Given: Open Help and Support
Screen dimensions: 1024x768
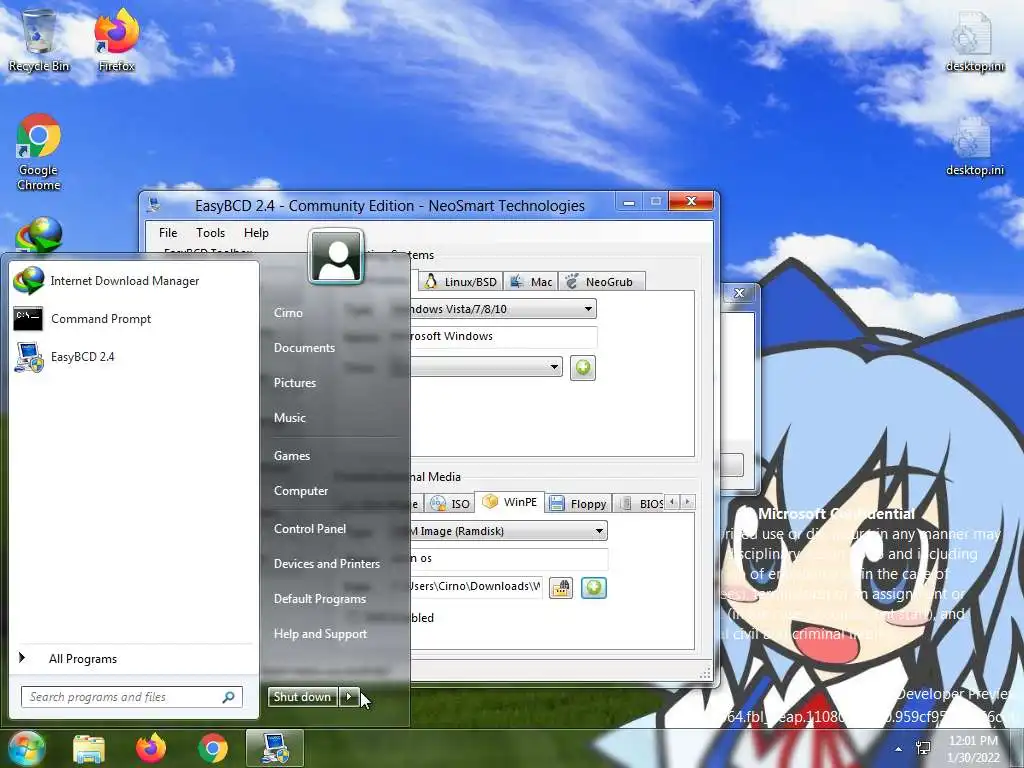Looking at the screenshot, I should pyautogui.click(x=320, y=634).
